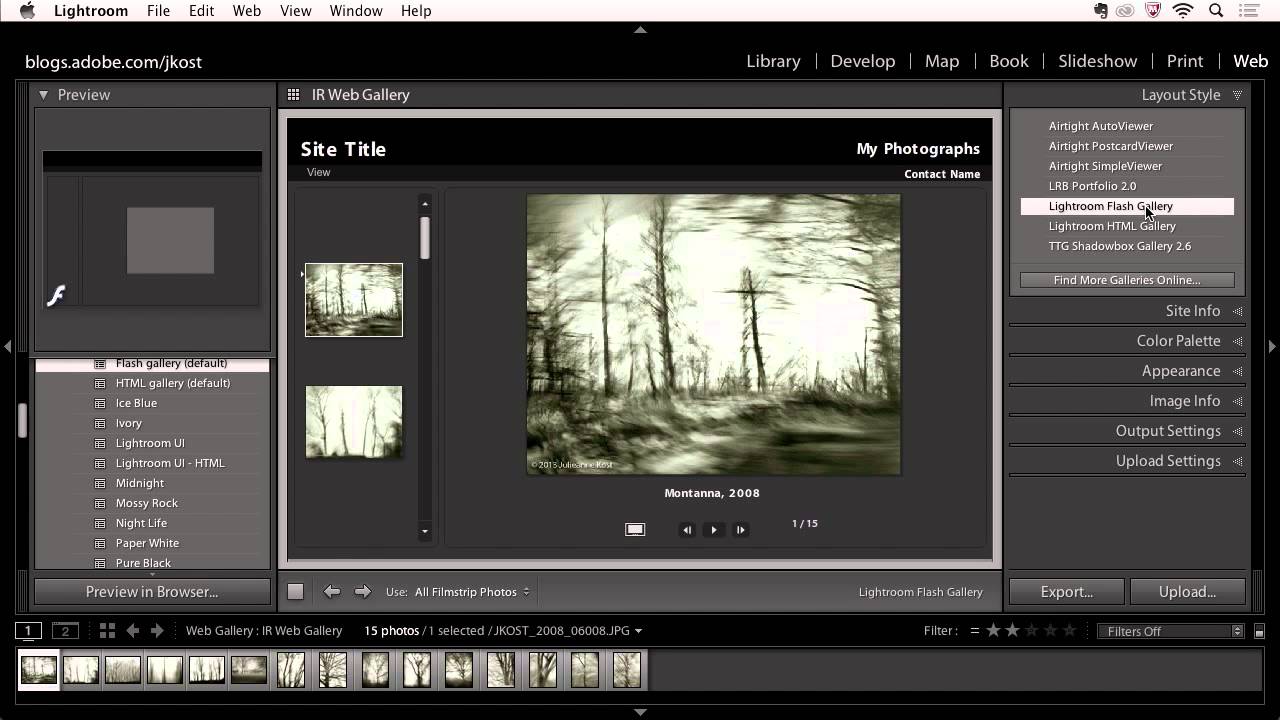
Task: Click the gallery next image button
Action: [740, 530]
